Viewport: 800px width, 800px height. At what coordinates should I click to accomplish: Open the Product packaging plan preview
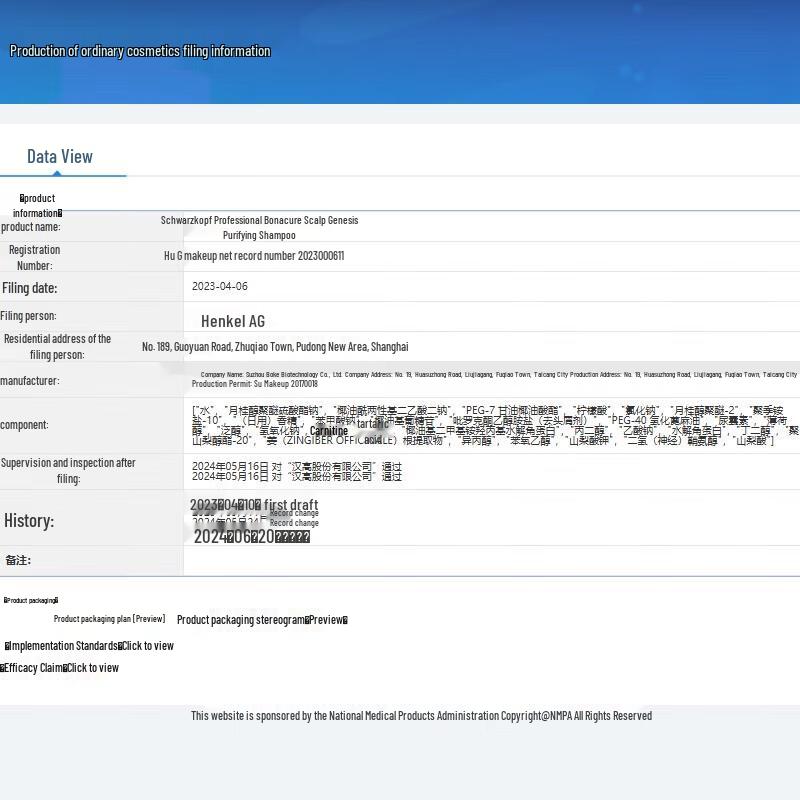(109, 619)
